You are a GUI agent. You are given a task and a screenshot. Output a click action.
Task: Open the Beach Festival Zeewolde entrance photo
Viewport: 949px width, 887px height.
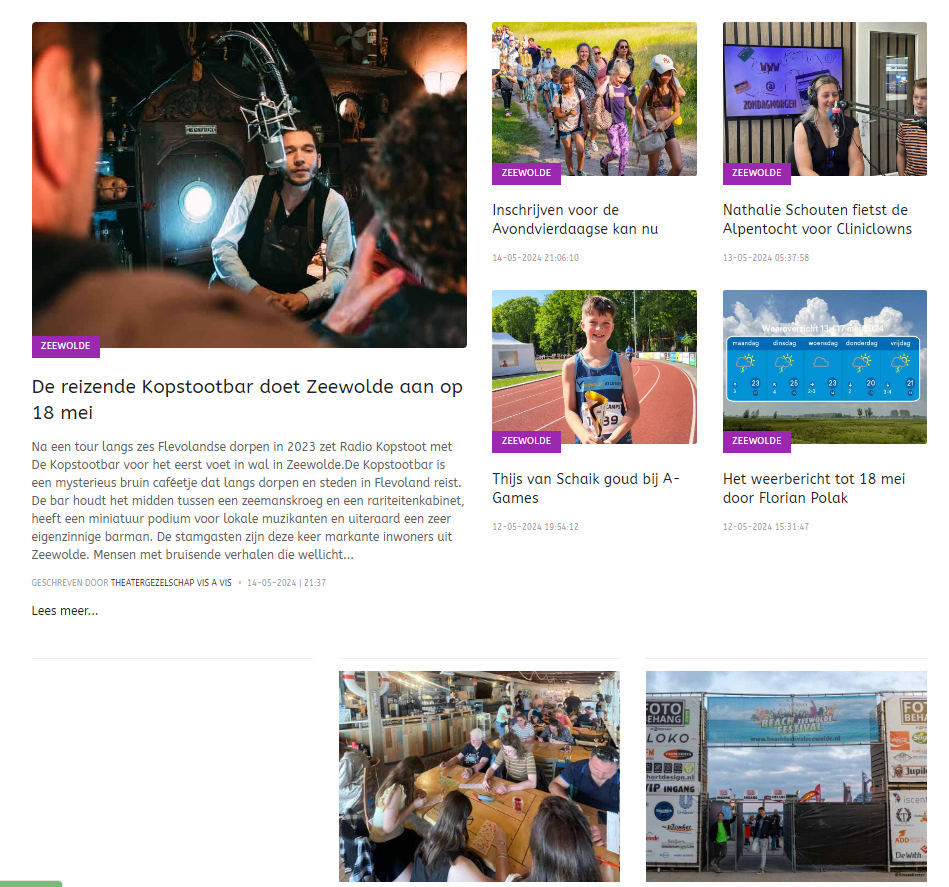(786, 776)
